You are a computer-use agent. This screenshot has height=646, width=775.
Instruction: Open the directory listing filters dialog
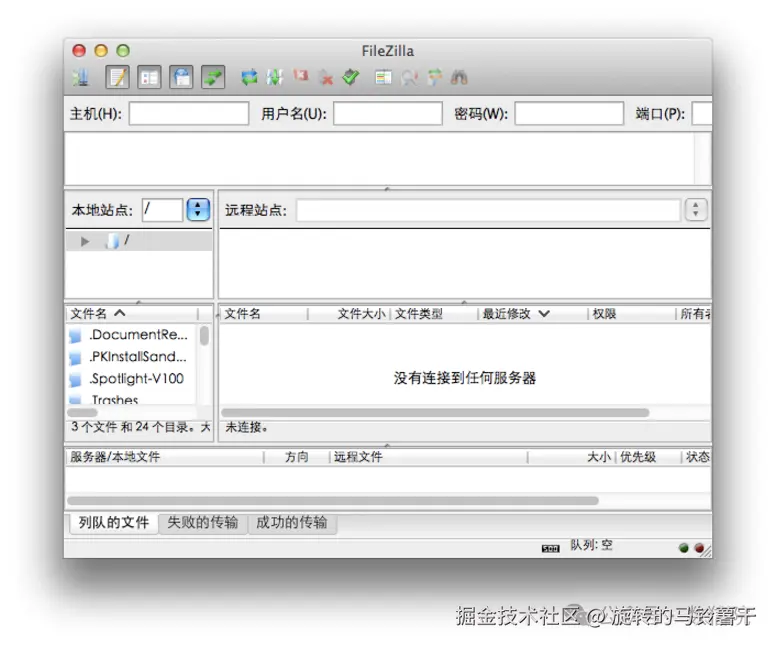[x=383, y=78]
